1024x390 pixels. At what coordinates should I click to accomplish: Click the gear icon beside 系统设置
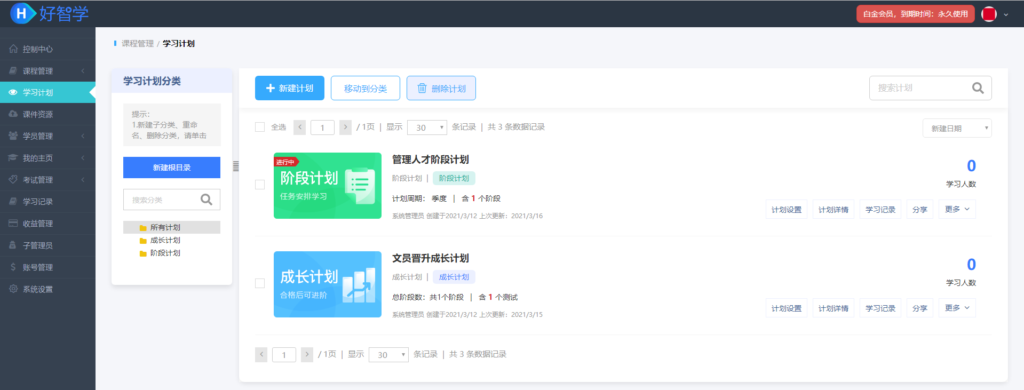tap(13, 289)
